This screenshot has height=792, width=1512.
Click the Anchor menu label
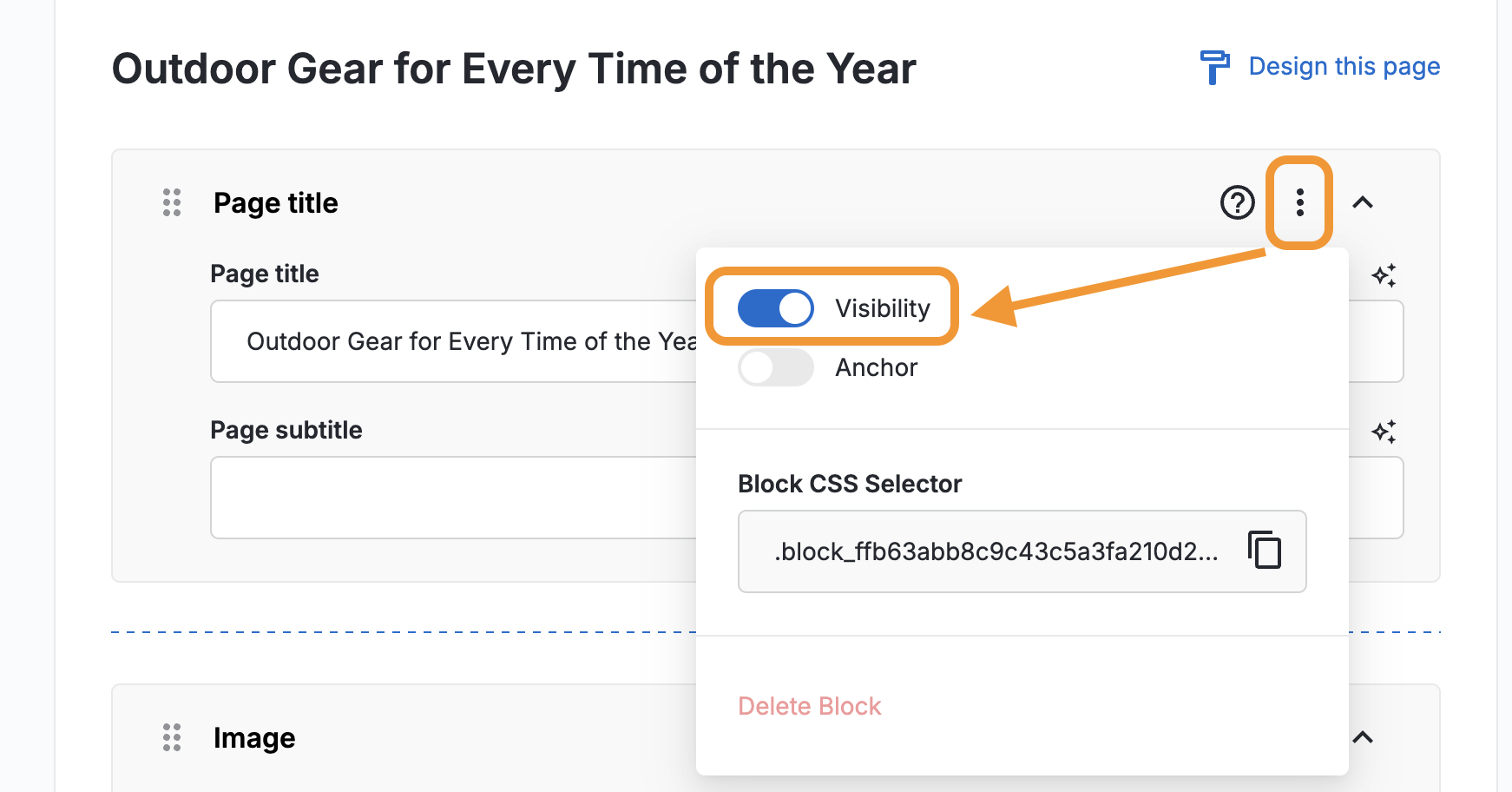[876, 367]
